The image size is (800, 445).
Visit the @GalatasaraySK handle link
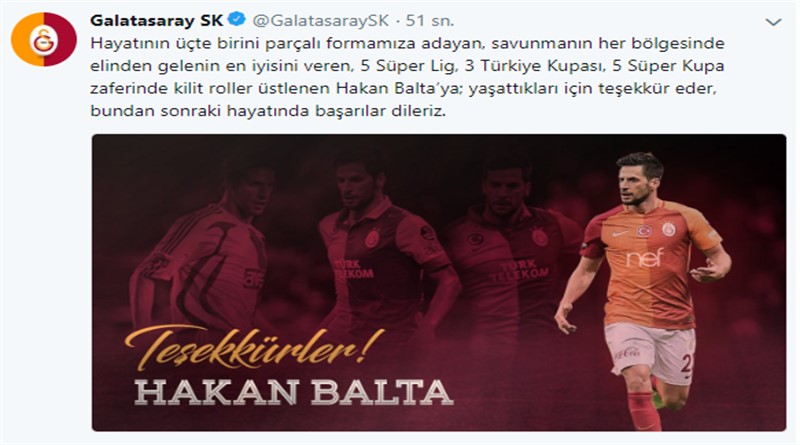pyautogui.click(x=320, y=20)
